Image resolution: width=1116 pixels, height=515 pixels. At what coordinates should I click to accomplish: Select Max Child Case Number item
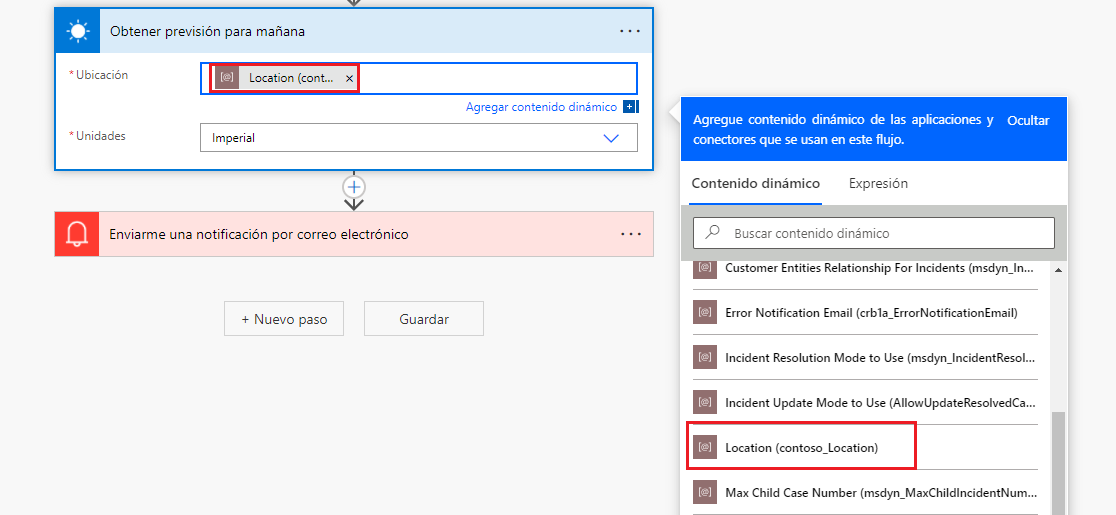click(865, 492)
